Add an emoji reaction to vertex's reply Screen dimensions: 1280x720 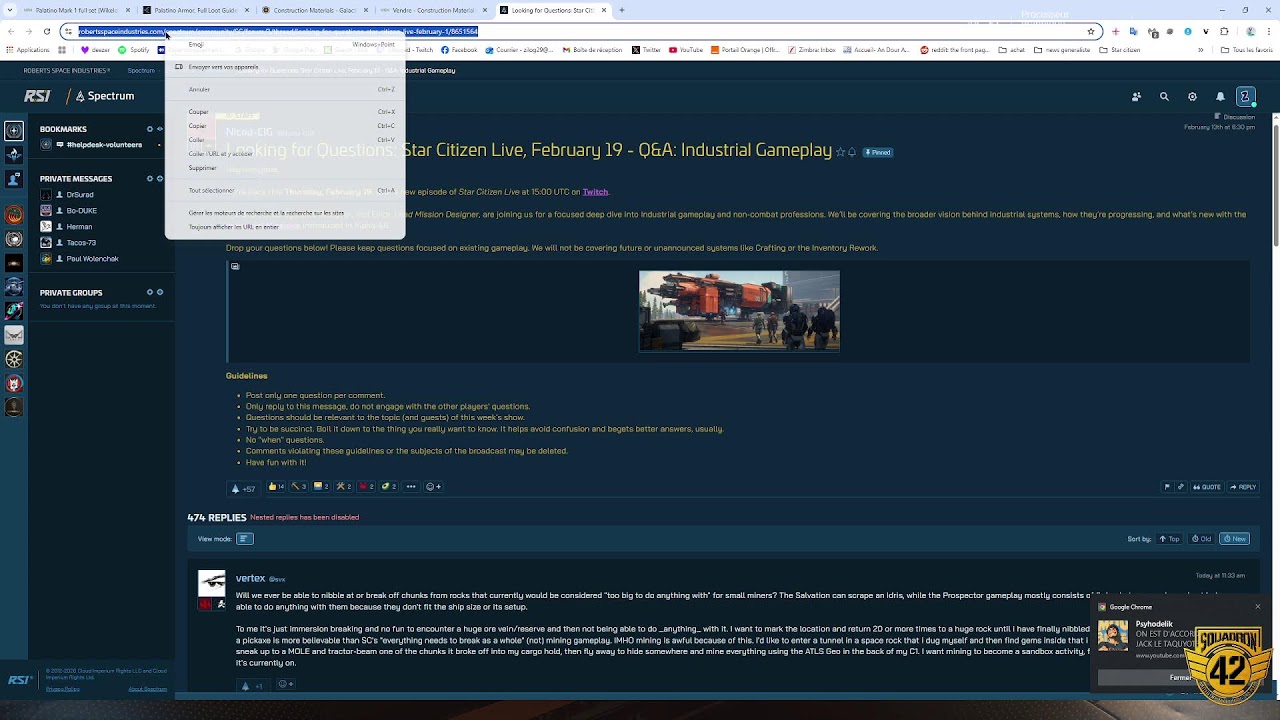284,685
